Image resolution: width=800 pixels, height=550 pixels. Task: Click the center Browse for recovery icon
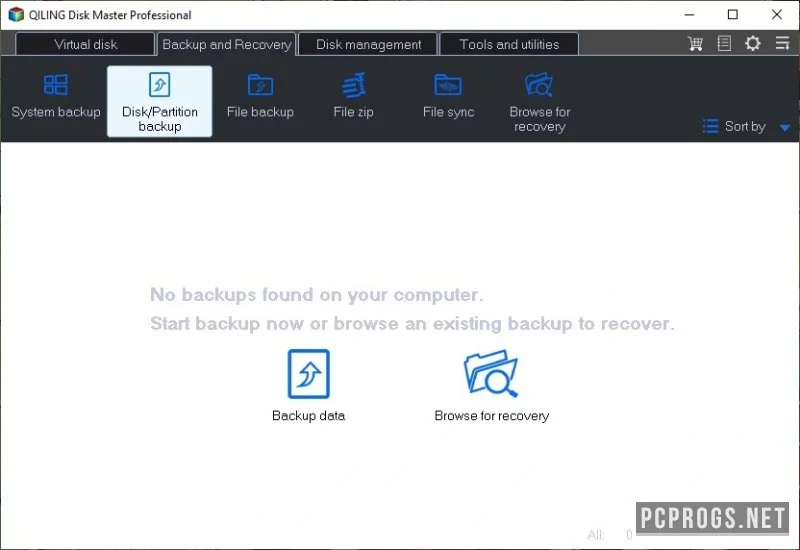pyautogui.click(x=491, y=373)
